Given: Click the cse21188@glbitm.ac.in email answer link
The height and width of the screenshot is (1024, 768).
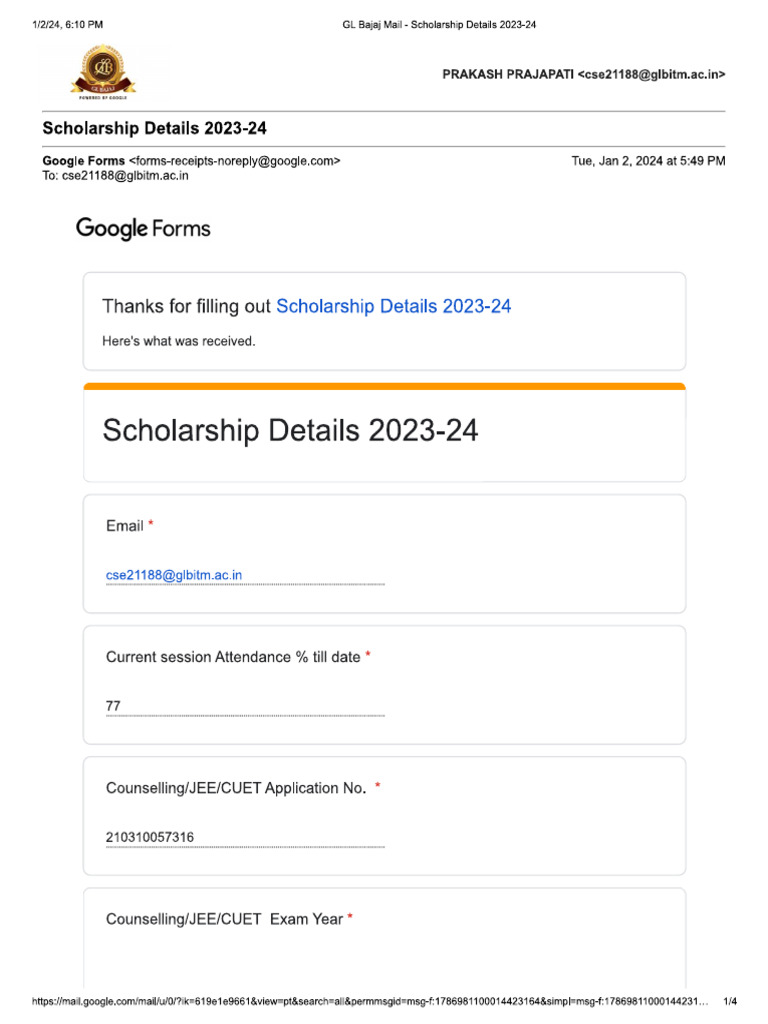Looking at the screenshot, I should [174, 575].
